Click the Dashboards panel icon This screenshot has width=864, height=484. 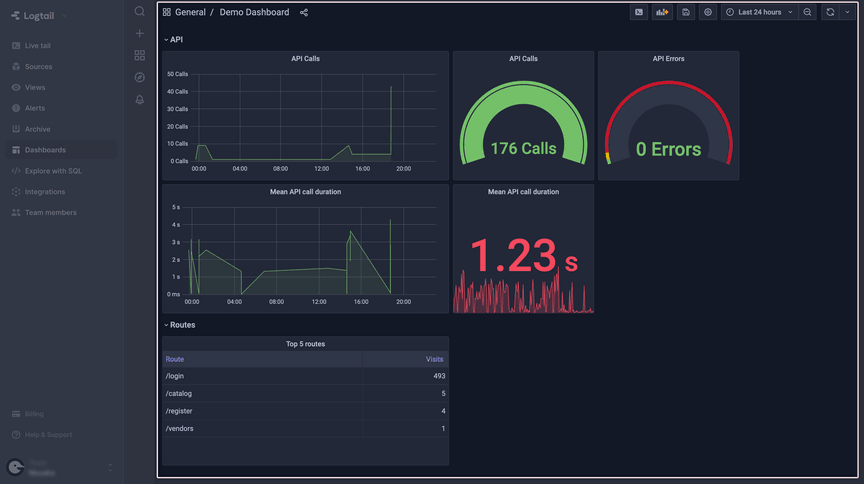[x=16, y=150]
